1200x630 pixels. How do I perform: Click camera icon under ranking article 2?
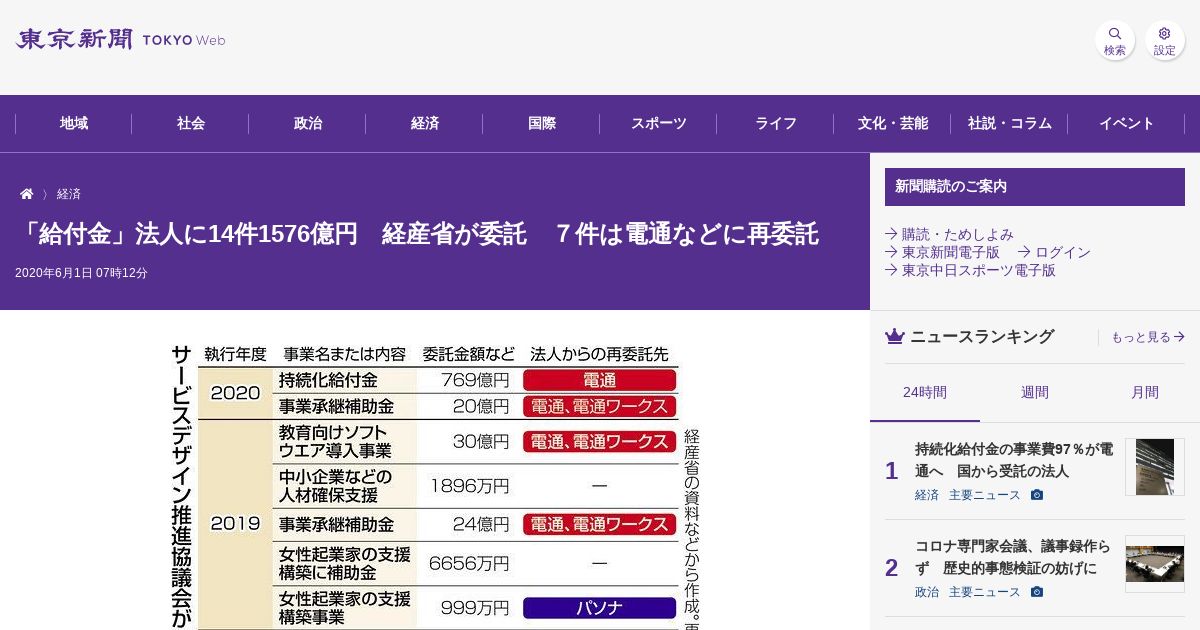click(x=1037, y=592)
